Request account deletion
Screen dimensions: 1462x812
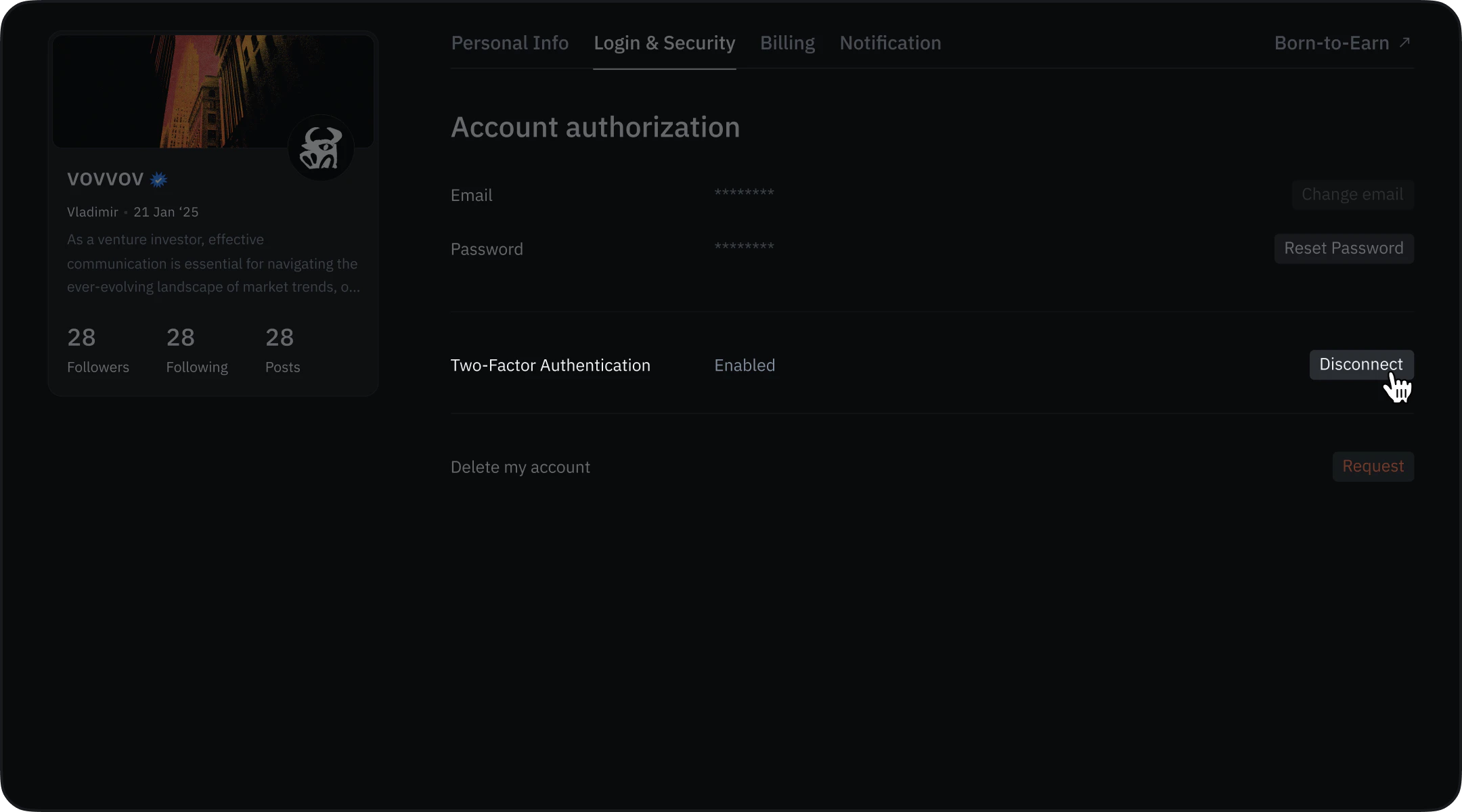[1373, 466]
